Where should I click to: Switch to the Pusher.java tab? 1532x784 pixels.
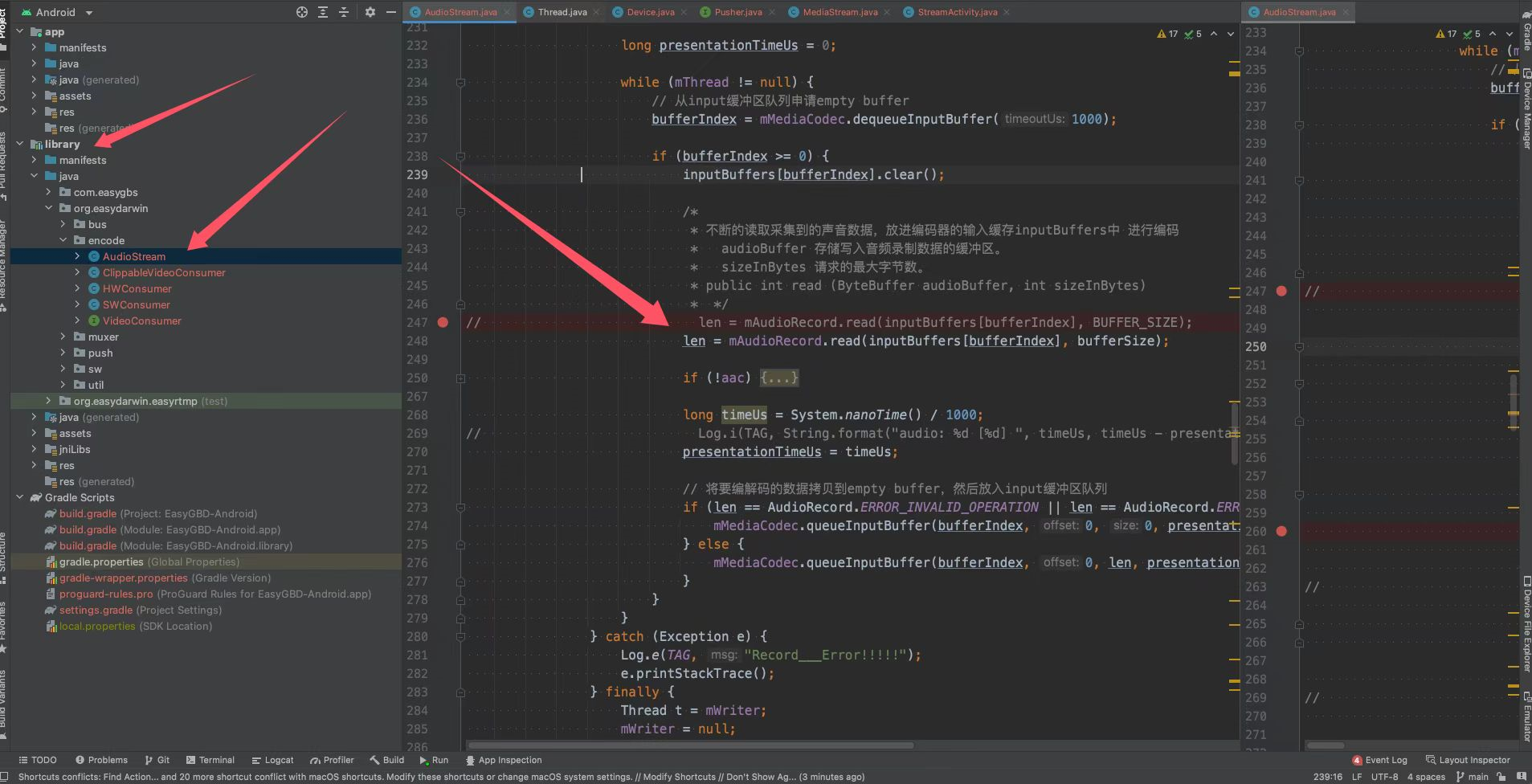(738, 12)
